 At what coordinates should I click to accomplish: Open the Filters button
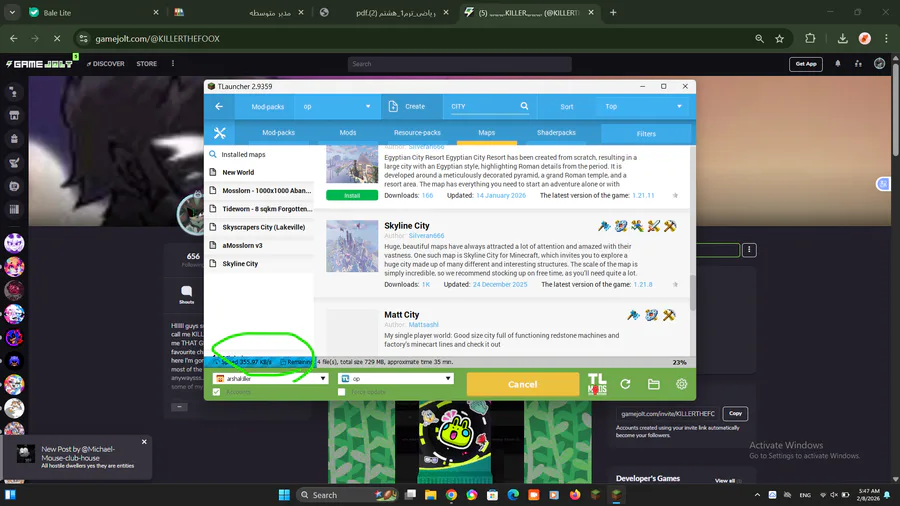pos(646,134)
